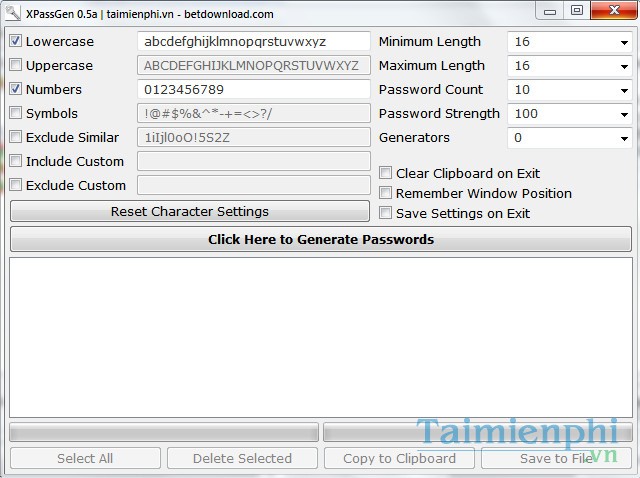Enable Remember Window Position
This screenshot has height=478, width=640.
coord(386,194)
